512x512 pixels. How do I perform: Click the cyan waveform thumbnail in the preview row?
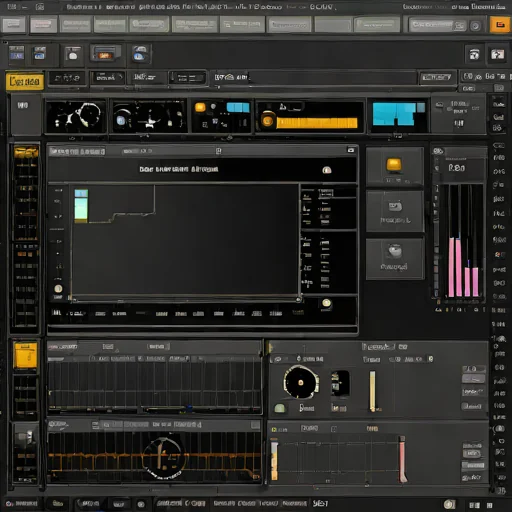[x=398, y=114]
